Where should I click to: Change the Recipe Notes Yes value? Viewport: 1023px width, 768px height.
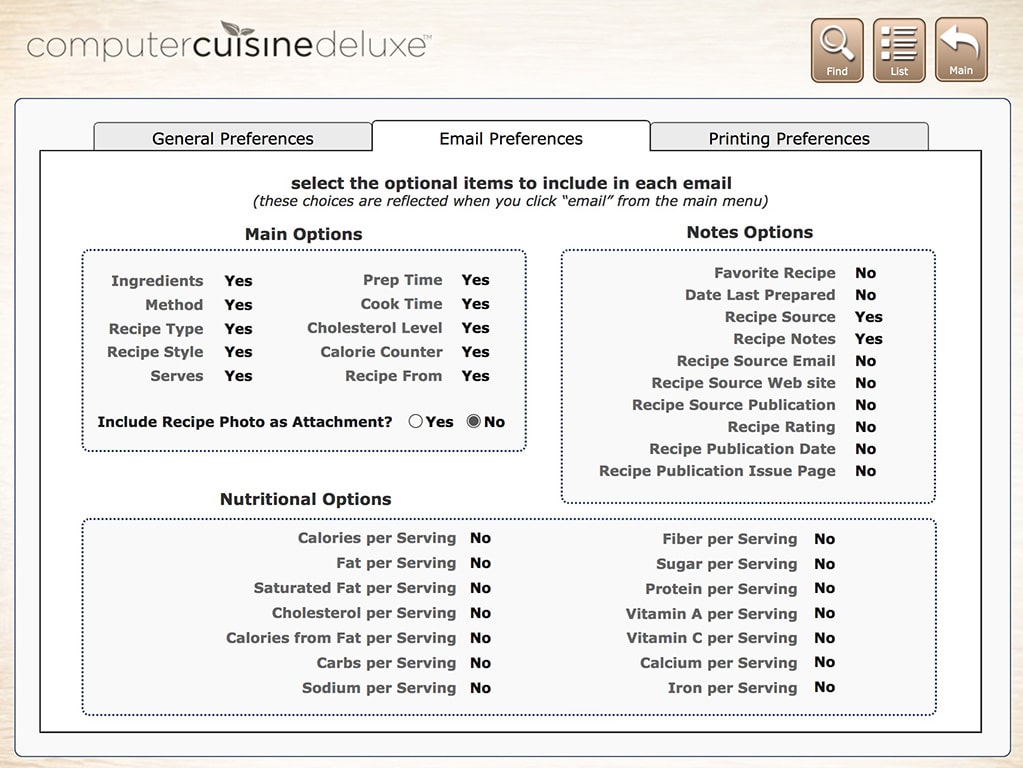coord(868,339)
